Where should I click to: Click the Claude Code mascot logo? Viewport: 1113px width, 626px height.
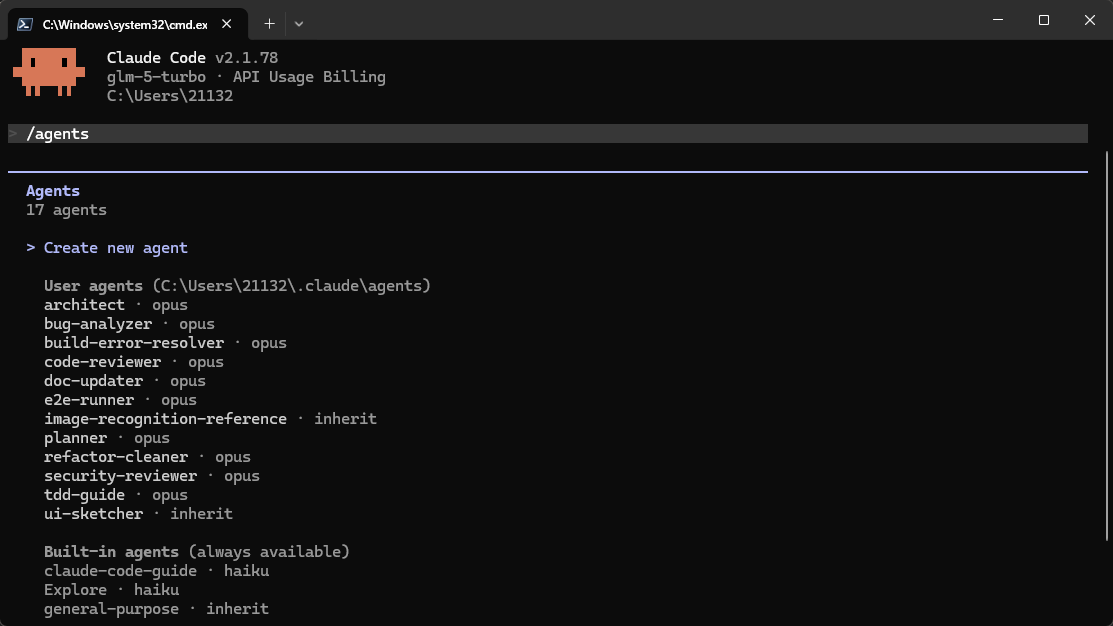(x=49, y=72)
